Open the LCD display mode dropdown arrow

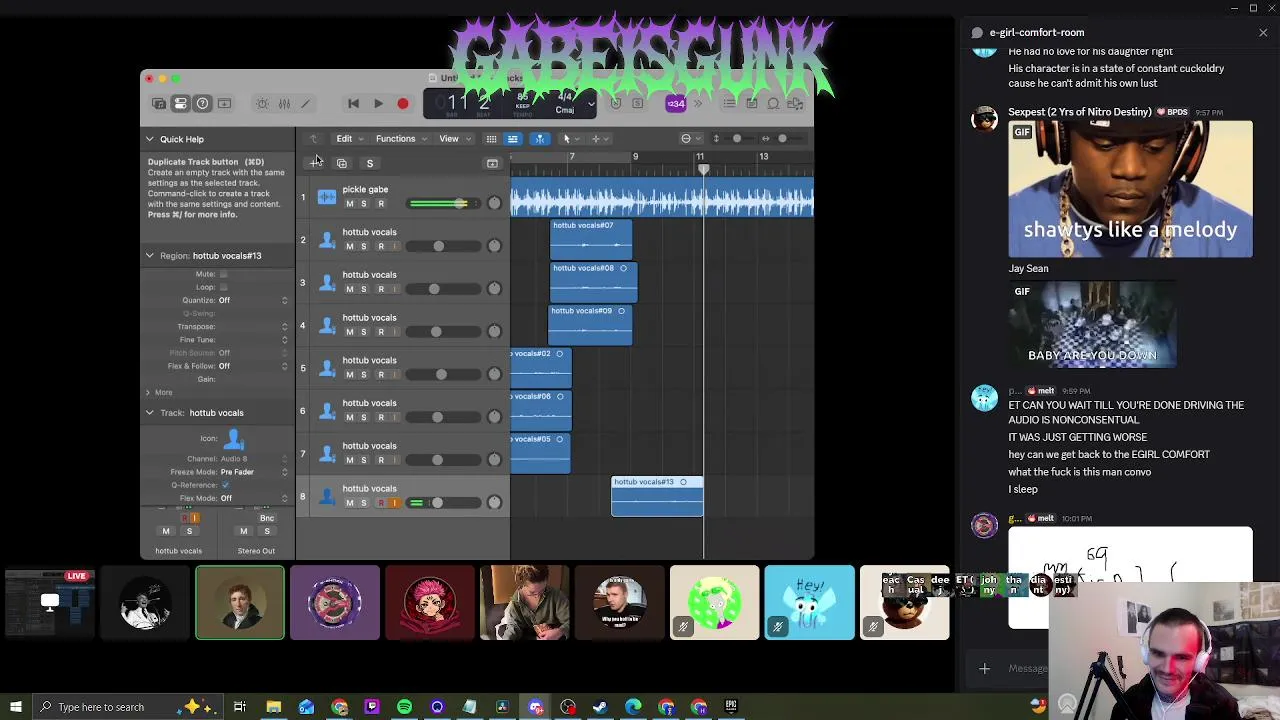(591, 103)
